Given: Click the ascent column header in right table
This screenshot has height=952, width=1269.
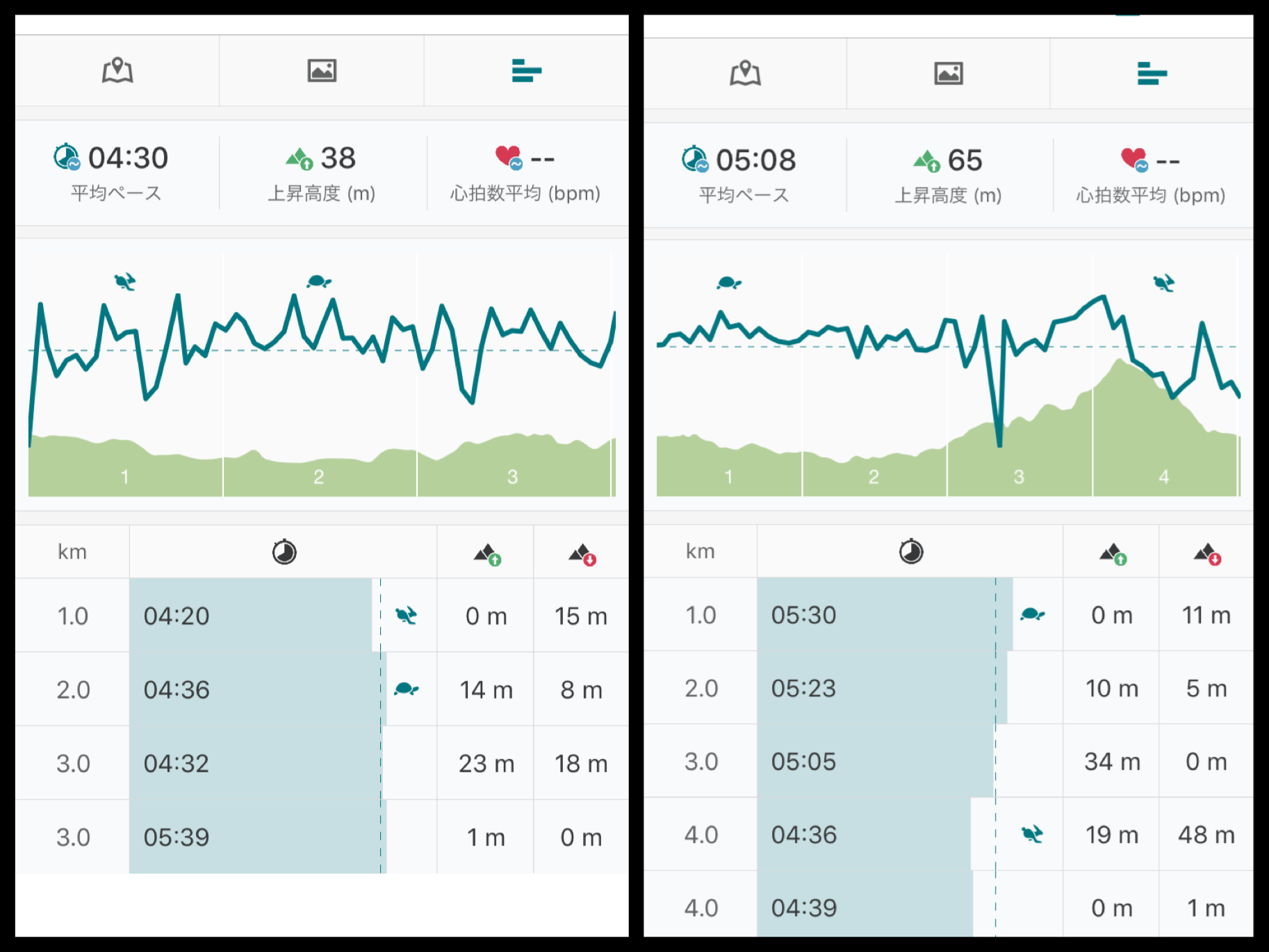Looking at the screenshot, I should pos(1112,554).
